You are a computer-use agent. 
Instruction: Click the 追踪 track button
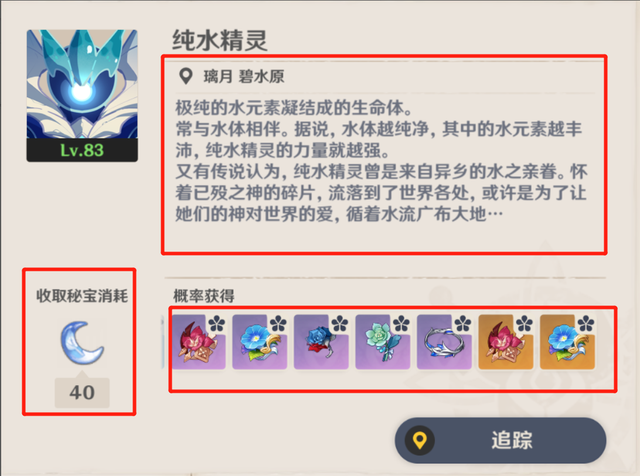(500, 440)
